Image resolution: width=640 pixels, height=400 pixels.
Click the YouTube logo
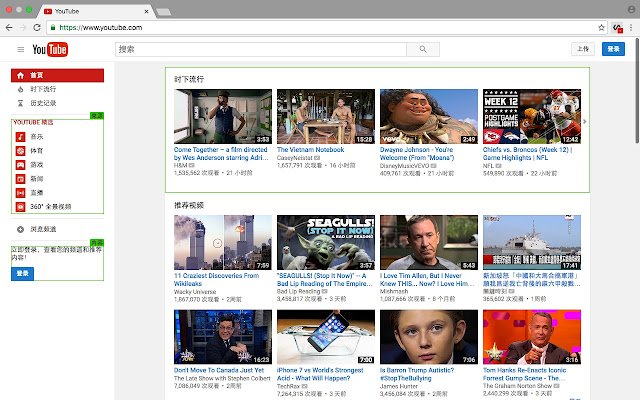tap(50, 49)
